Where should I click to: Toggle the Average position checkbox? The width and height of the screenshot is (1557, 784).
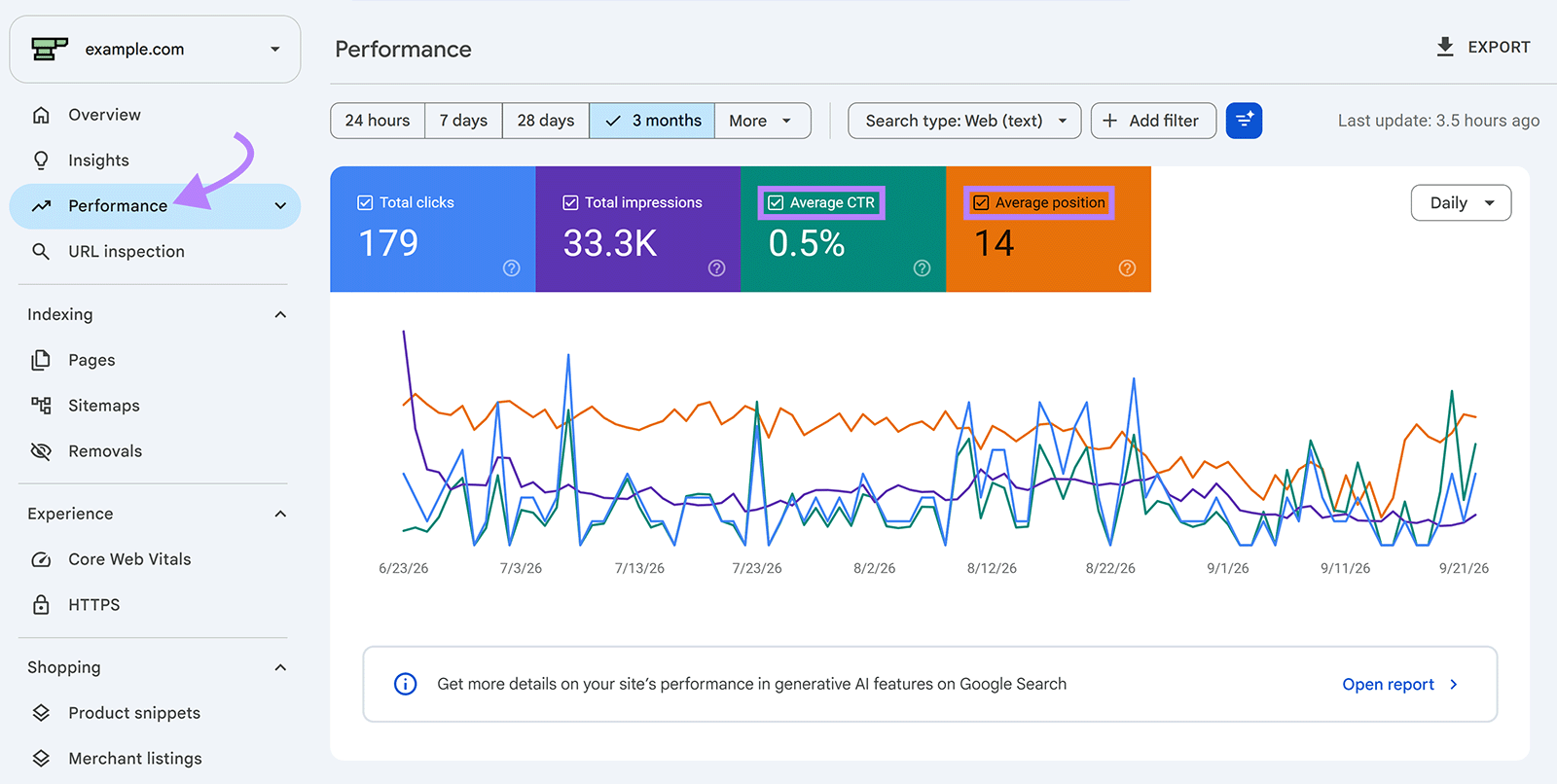click(x=982, y=203)
